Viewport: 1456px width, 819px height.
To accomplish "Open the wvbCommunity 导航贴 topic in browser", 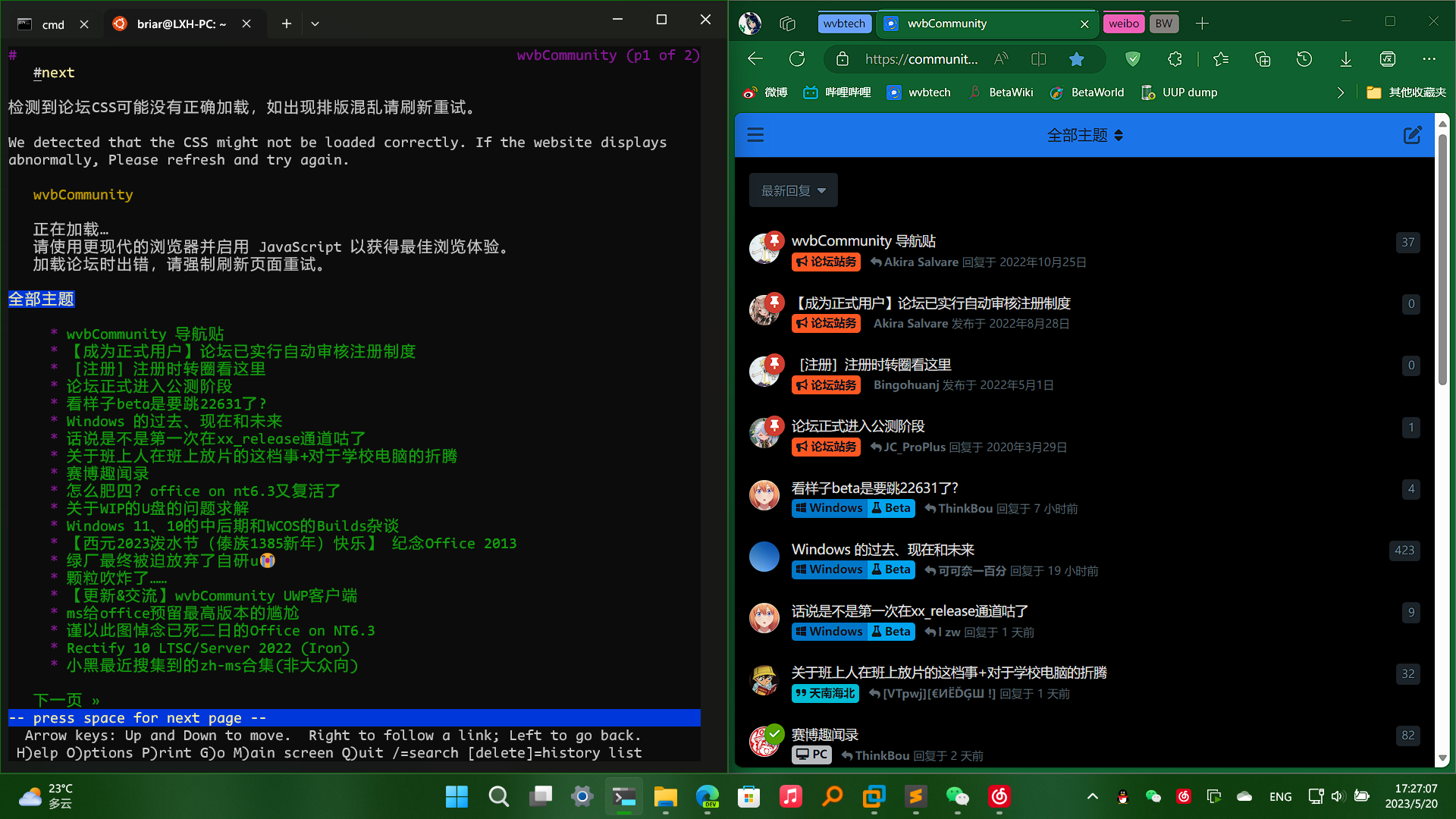I will (864, 241).
